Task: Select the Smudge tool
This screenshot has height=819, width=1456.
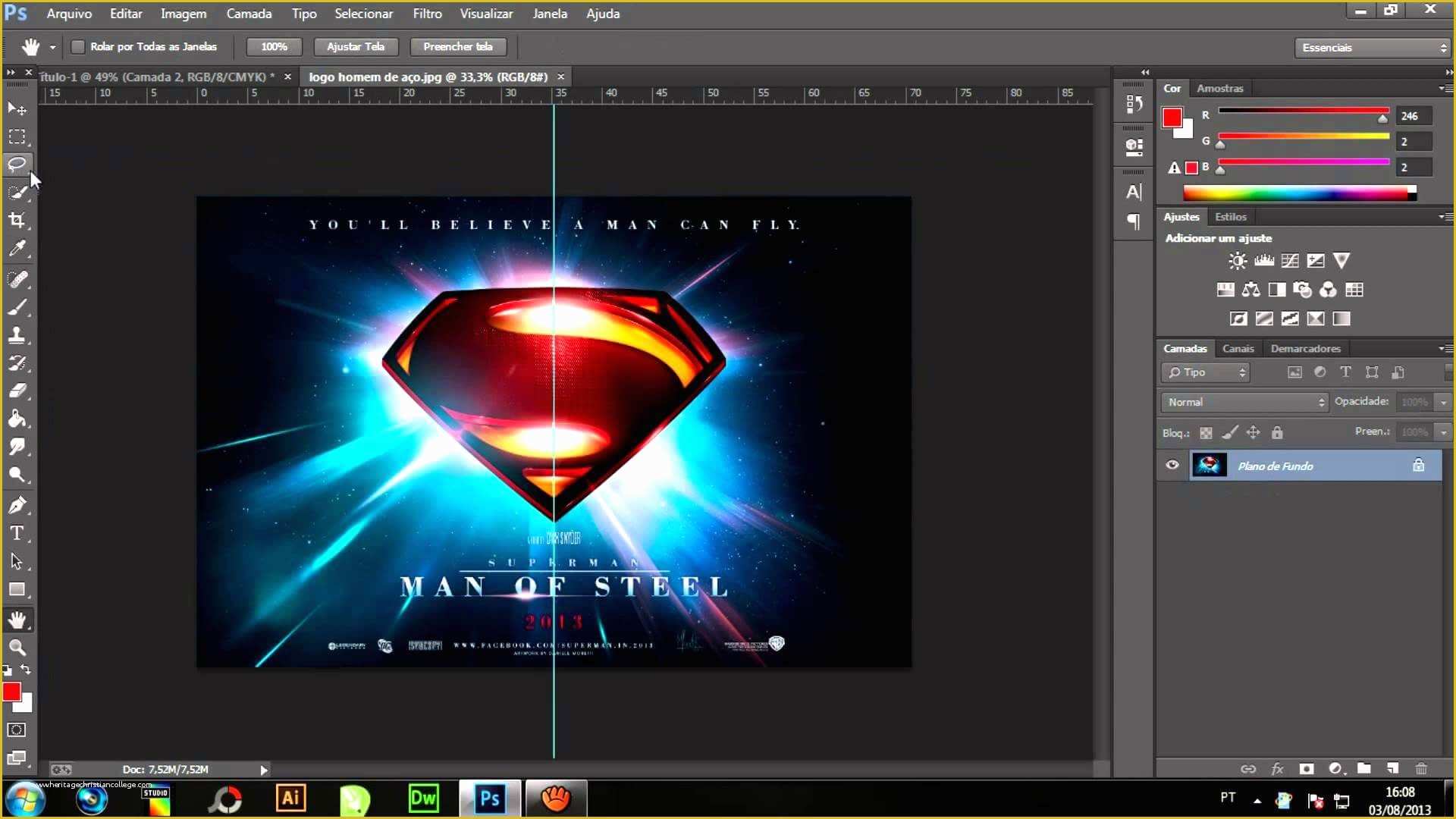Action: 17,447
